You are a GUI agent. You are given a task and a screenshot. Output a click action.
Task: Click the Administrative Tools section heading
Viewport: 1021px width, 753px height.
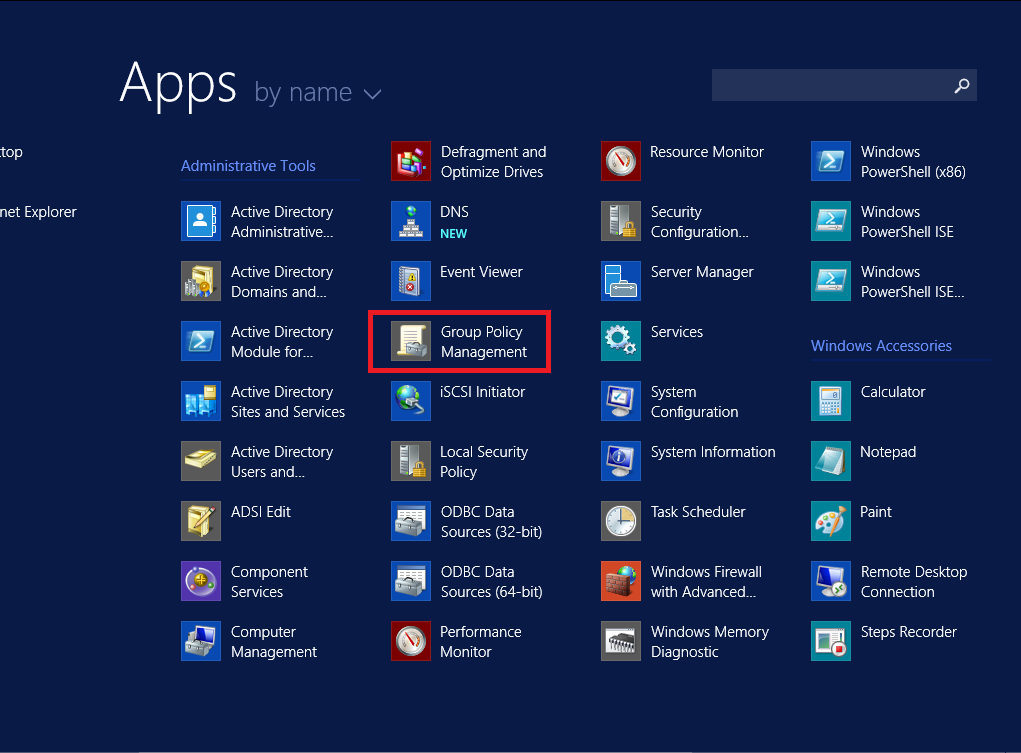[x=249, y=165]
